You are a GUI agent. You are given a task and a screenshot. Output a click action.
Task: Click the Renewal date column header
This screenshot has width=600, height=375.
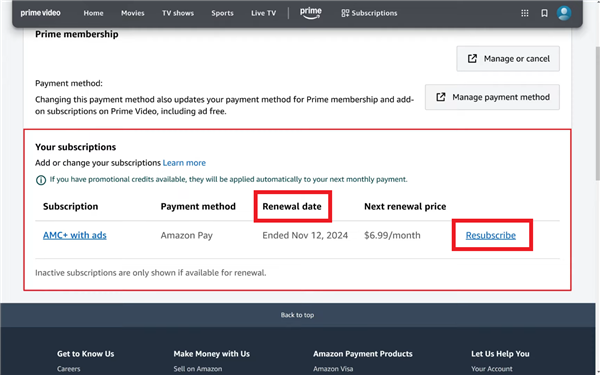(292, 206)
